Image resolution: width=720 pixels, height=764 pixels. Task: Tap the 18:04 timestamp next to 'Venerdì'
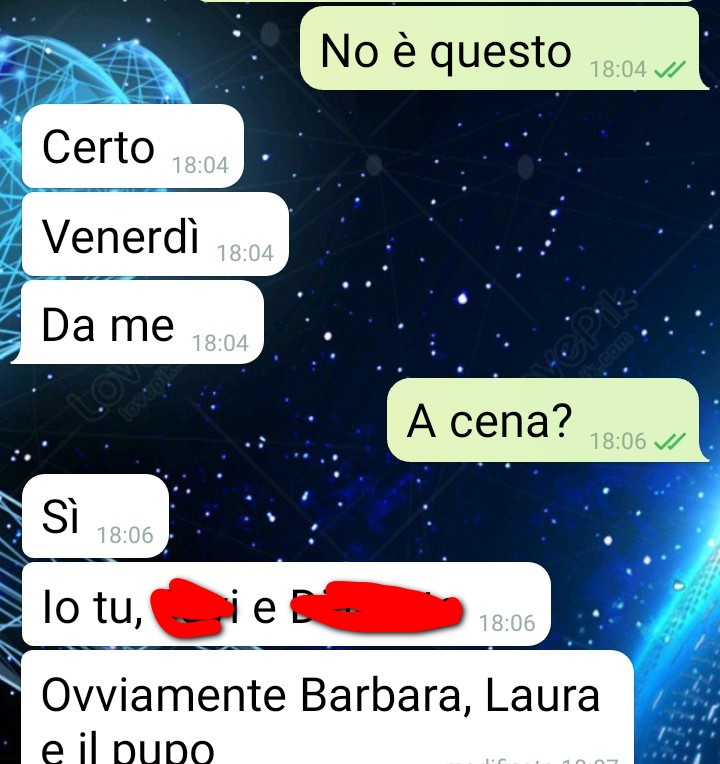[x=245, y=253]
